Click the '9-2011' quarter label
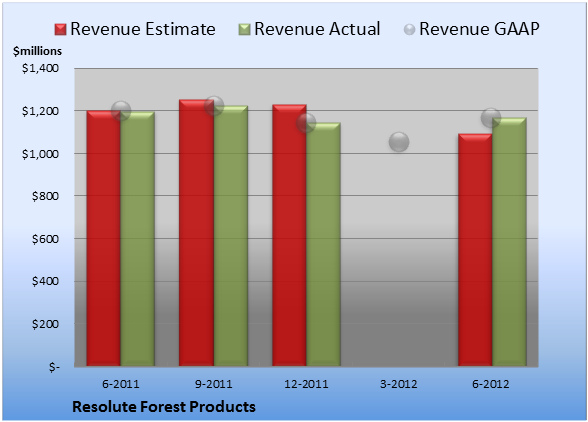Screen dimensions: 588x422 [x=214, y=384]
